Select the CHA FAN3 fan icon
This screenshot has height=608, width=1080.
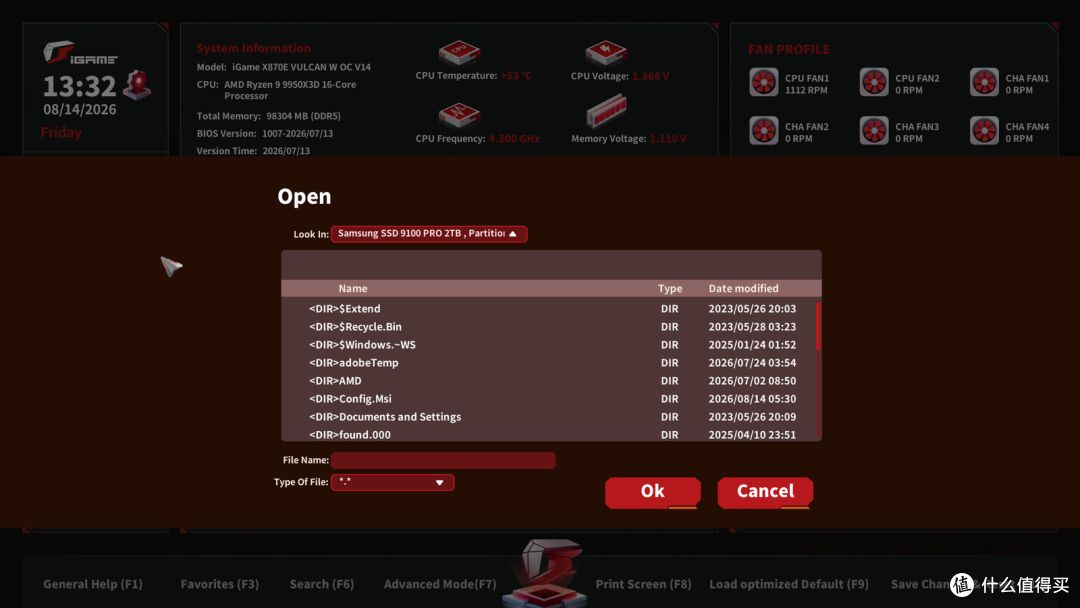[874, 131]
